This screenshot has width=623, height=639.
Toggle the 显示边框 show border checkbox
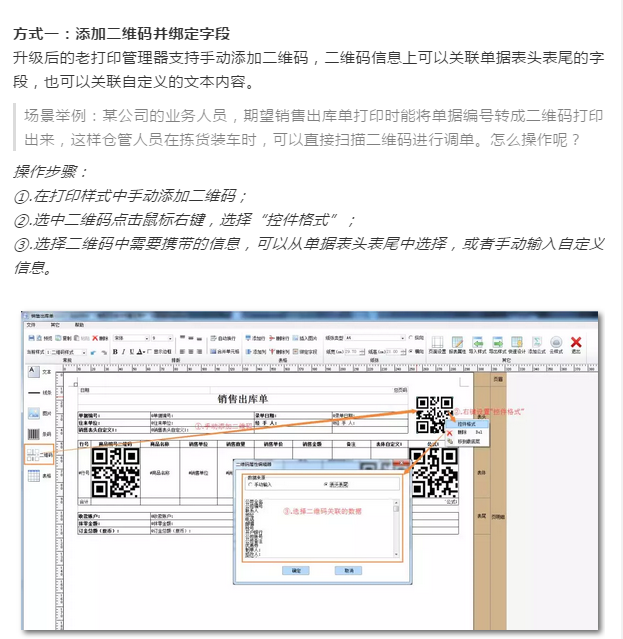[x=149, y=351]
